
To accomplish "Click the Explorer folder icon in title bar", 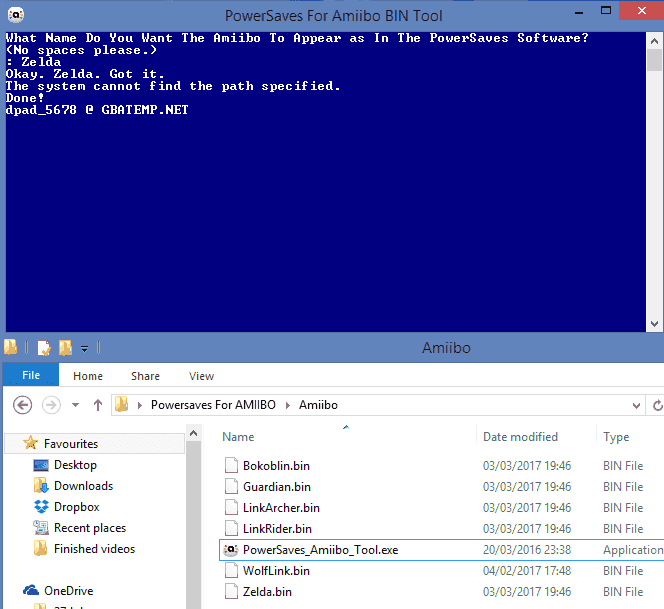I will (x=11, y=347).
